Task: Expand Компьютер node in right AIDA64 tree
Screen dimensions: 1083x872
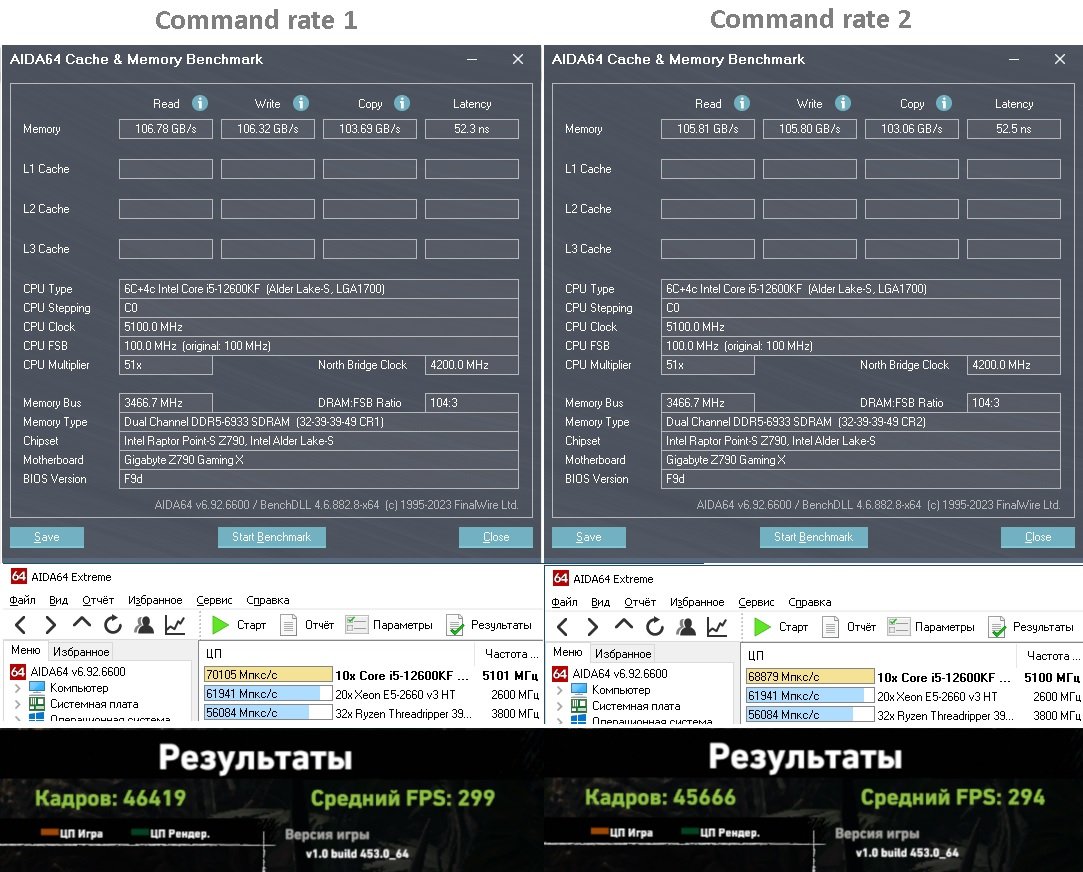Action: tap(559, 690)
